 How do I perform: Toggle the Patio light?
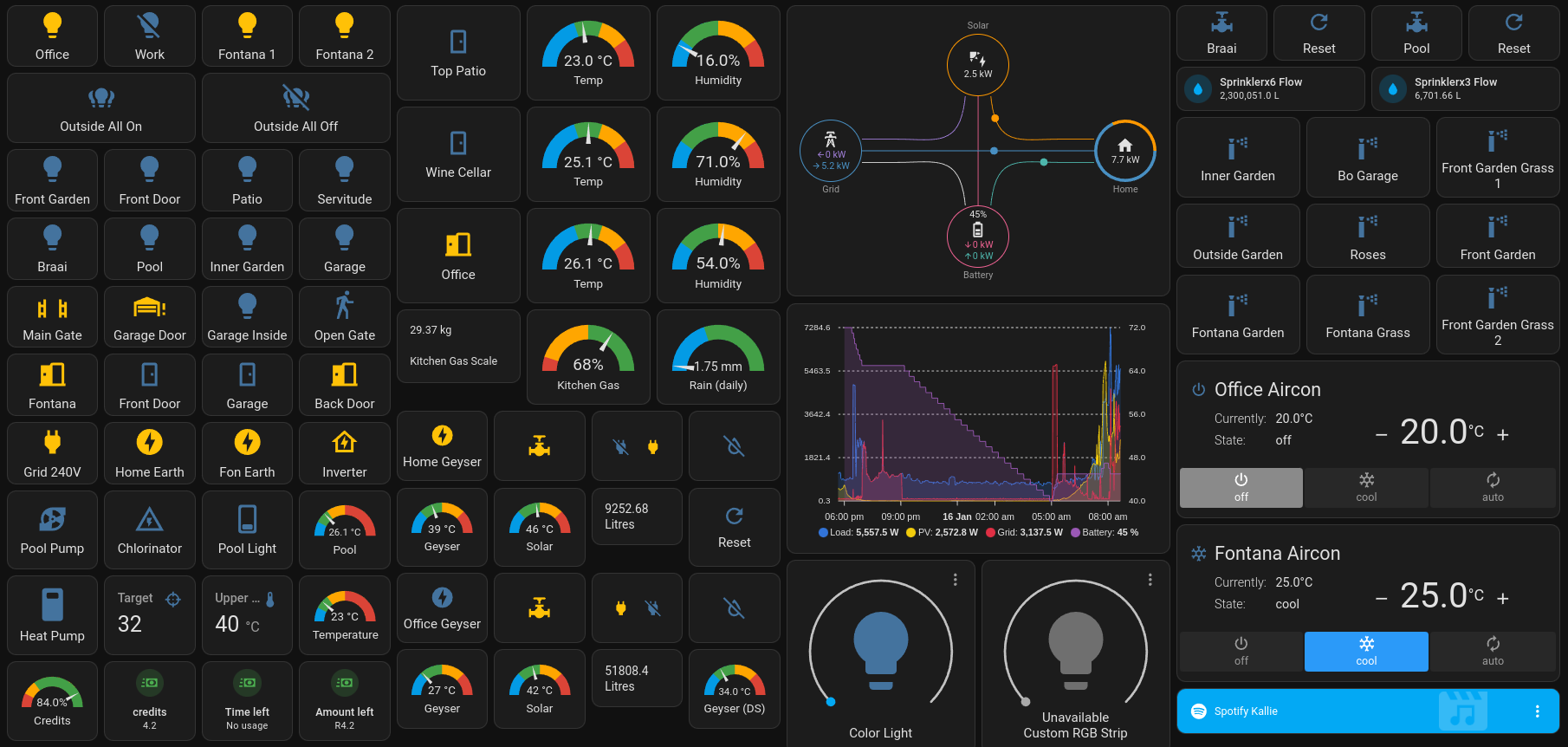coord(247,180)
